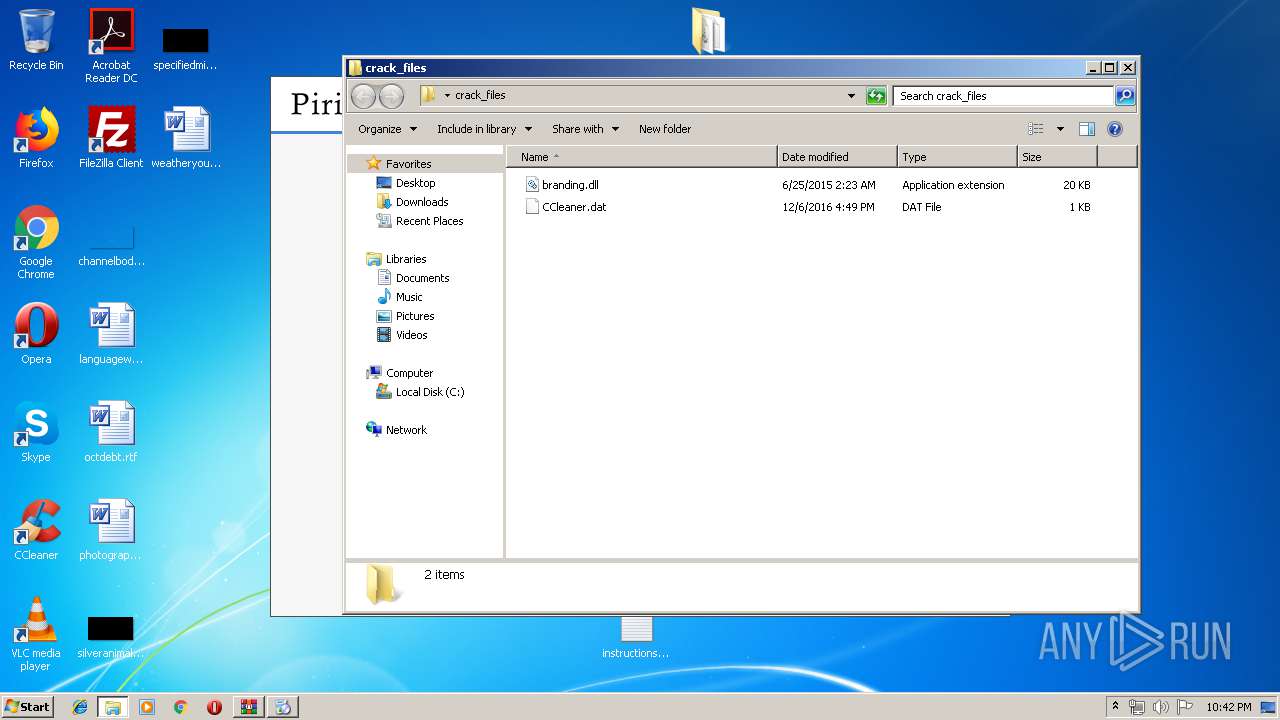Sort by the Name column header
Viewport: 1280px width, 720px height.
tap(641, 157)
